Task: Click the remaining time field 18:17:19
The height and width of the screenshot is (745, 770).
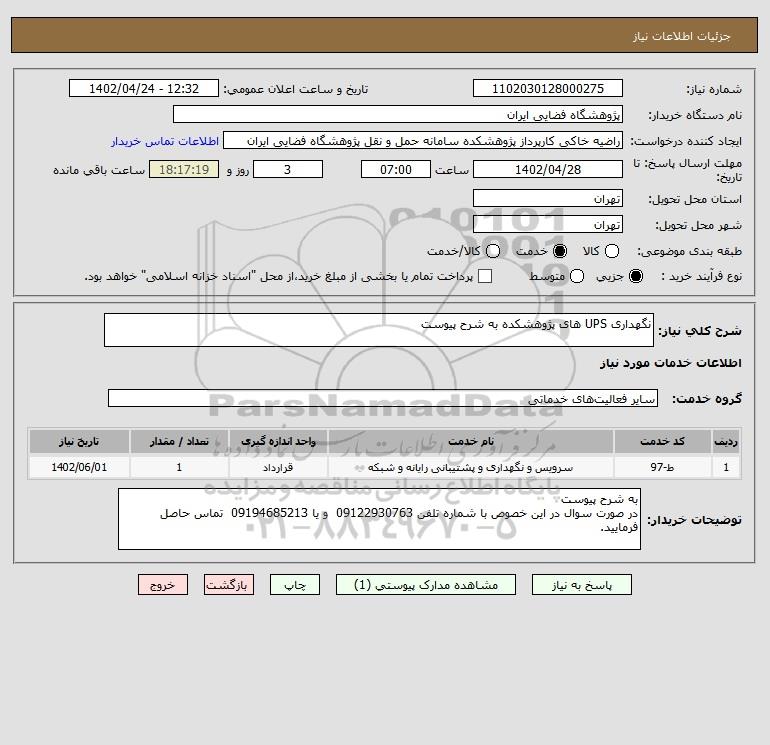Action: click(184, 169)
